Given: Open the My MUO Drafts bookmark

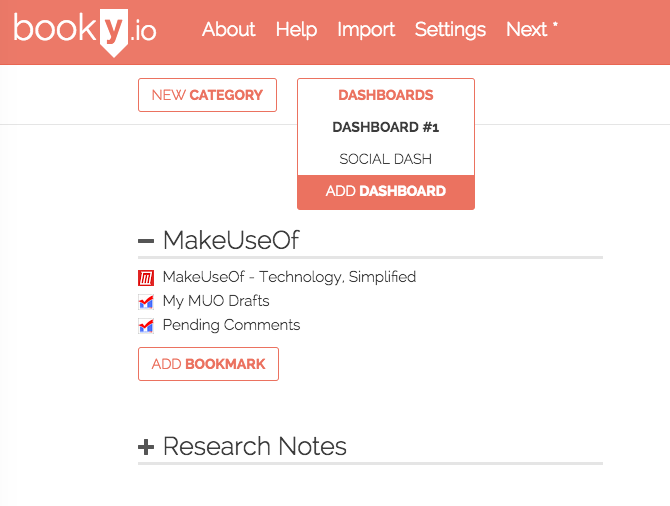Looking at the screenshot, I should pos(216,301).
